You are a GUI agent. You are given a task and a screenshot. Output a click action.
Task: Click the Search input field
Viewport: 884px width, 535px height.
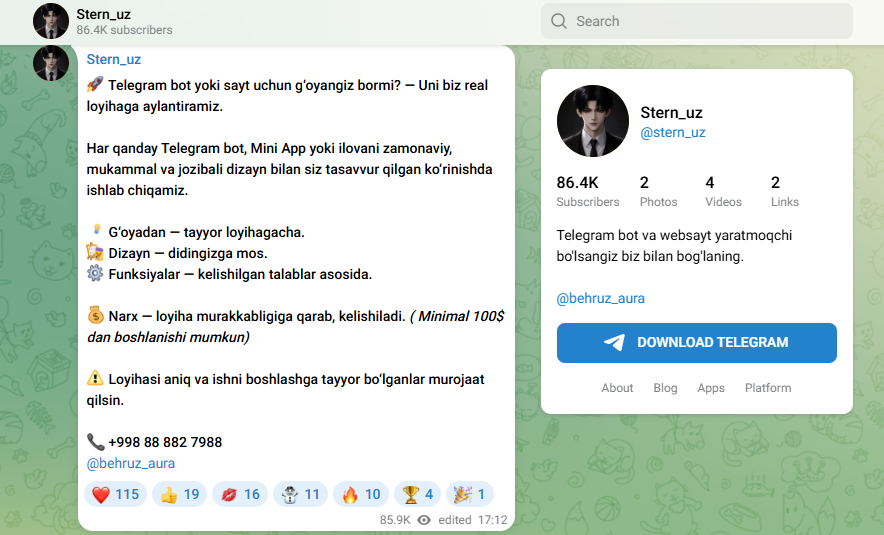tap(697, 21)
